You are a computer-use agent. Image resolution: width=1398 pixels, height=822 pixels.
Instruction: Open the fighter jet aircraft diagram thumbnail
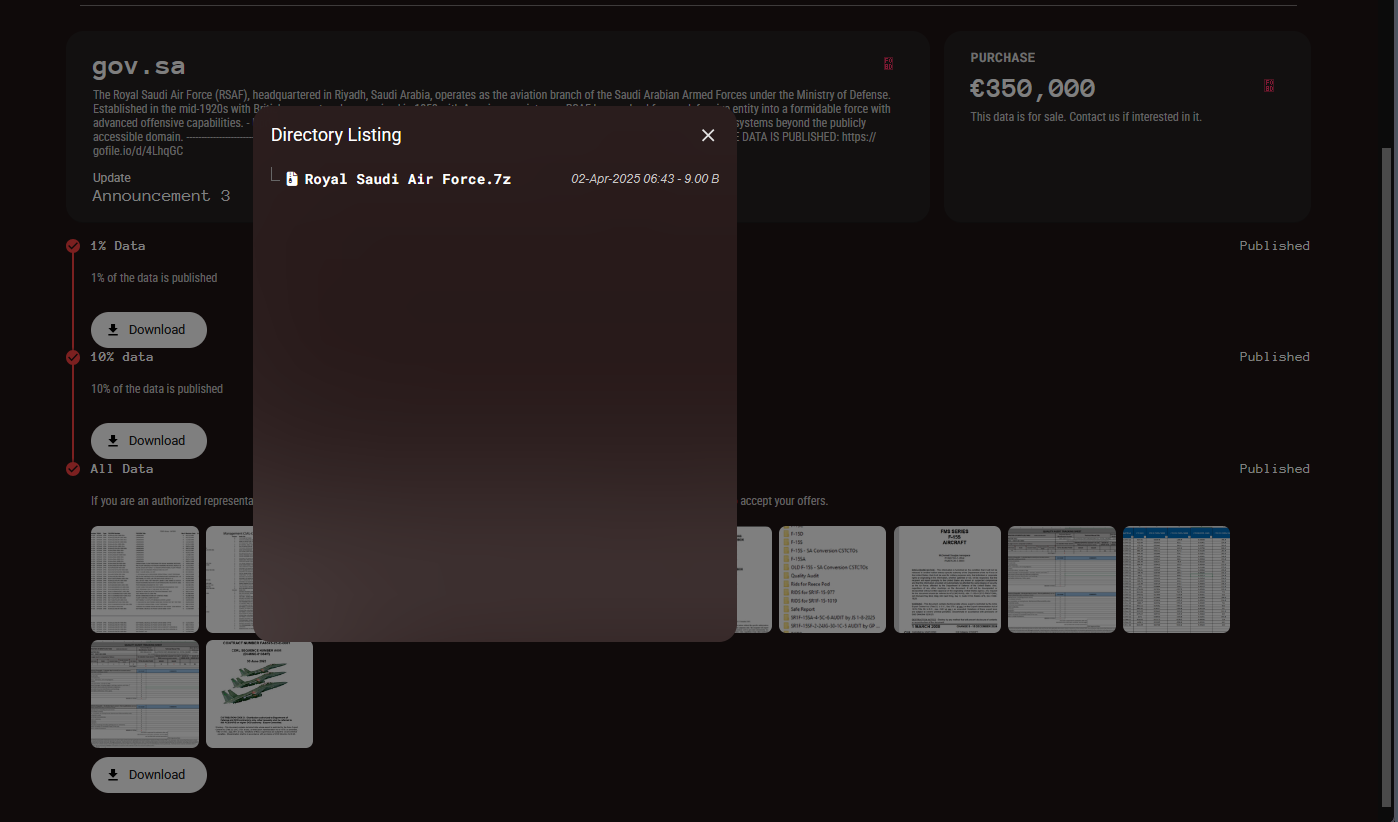[x=259, y=694]
